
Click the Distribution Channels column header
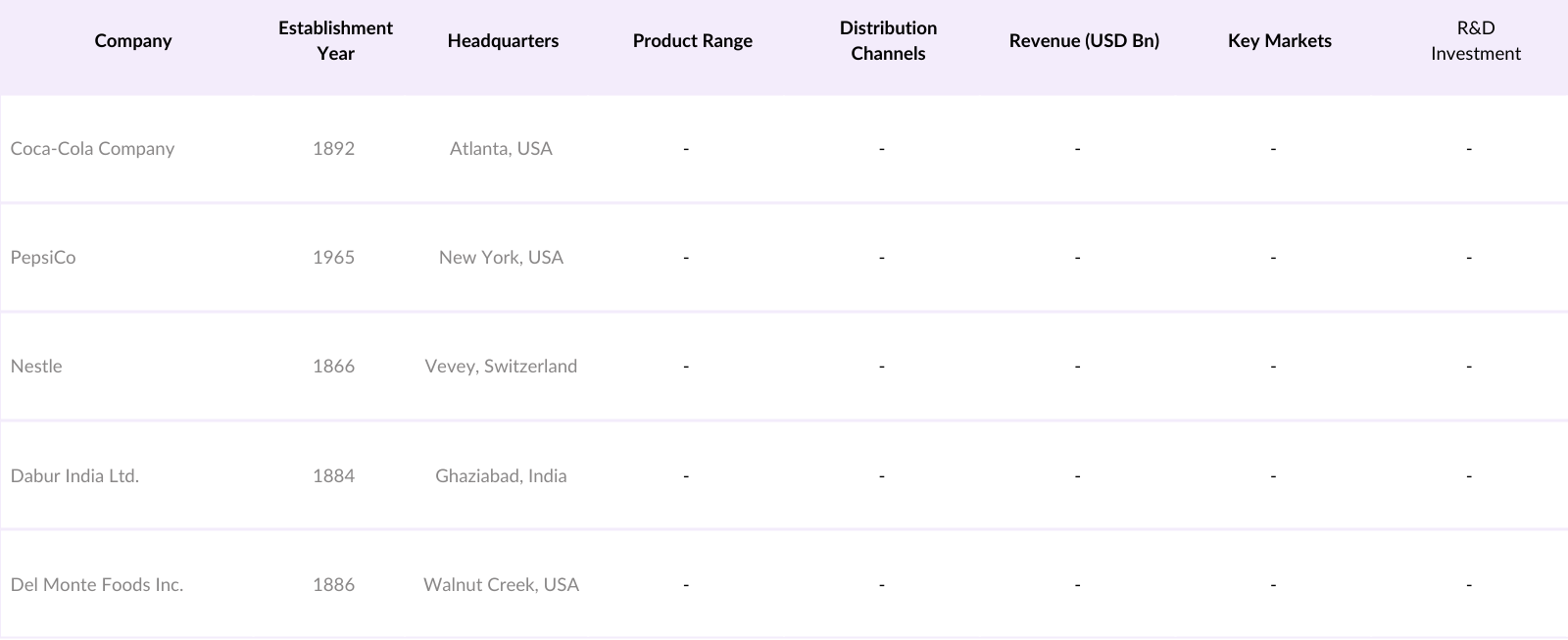pyautogui.click(x=888, y=41)
